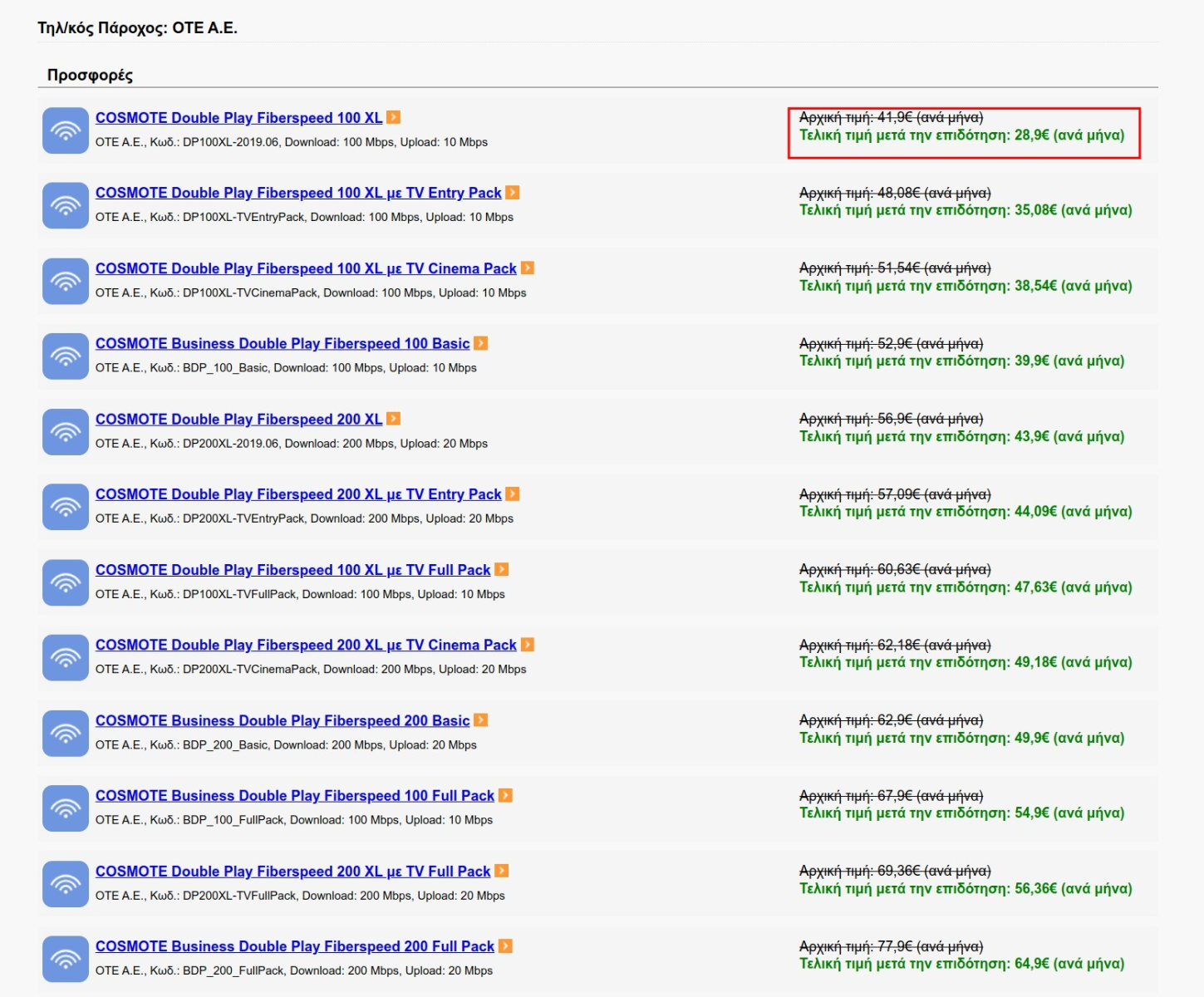Click the final price 54,9€ text

tap(961, 813)
